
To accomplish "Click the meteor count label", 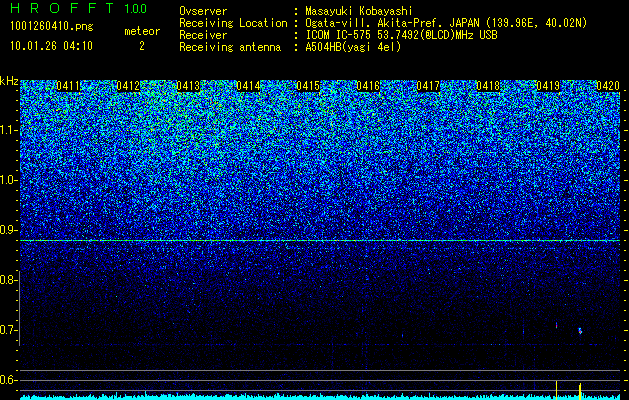I will [x=142, y=31].
